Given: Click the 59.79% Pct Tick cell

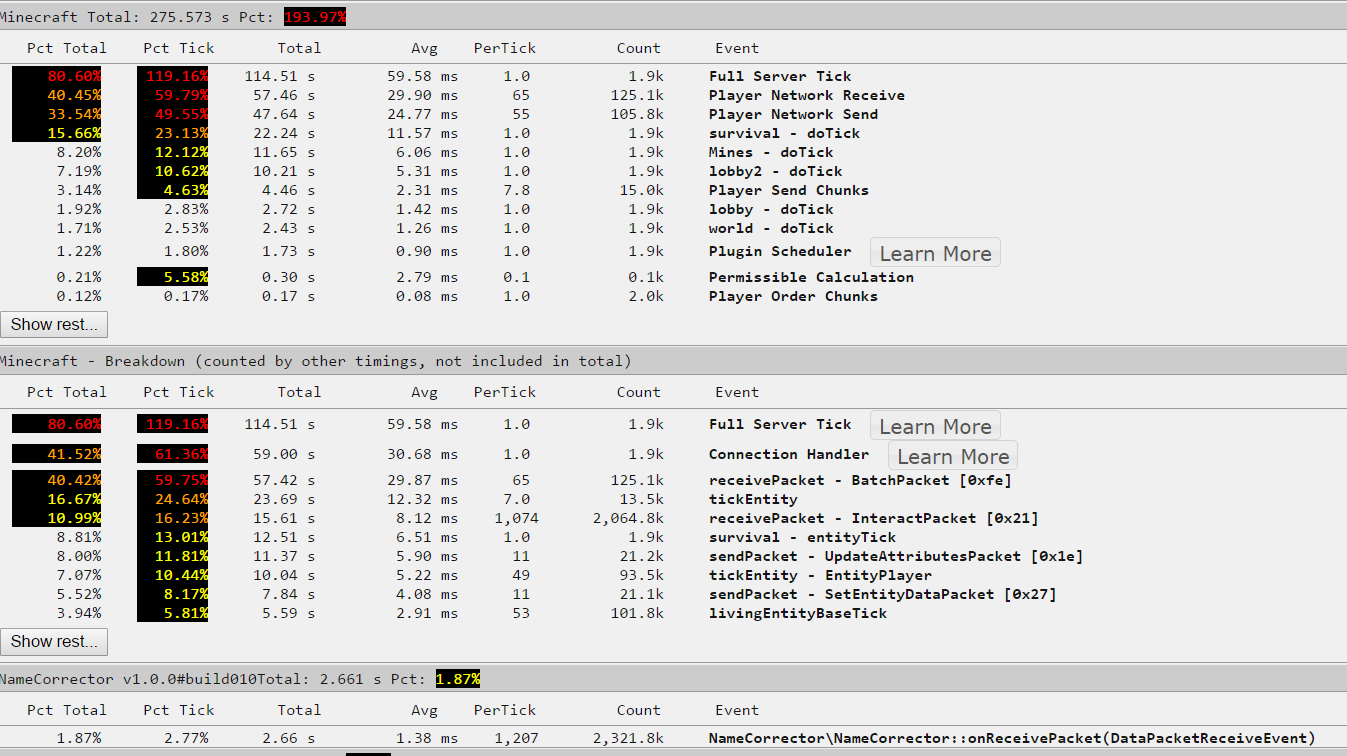Looking at the screenshot, I should (173, 95).
